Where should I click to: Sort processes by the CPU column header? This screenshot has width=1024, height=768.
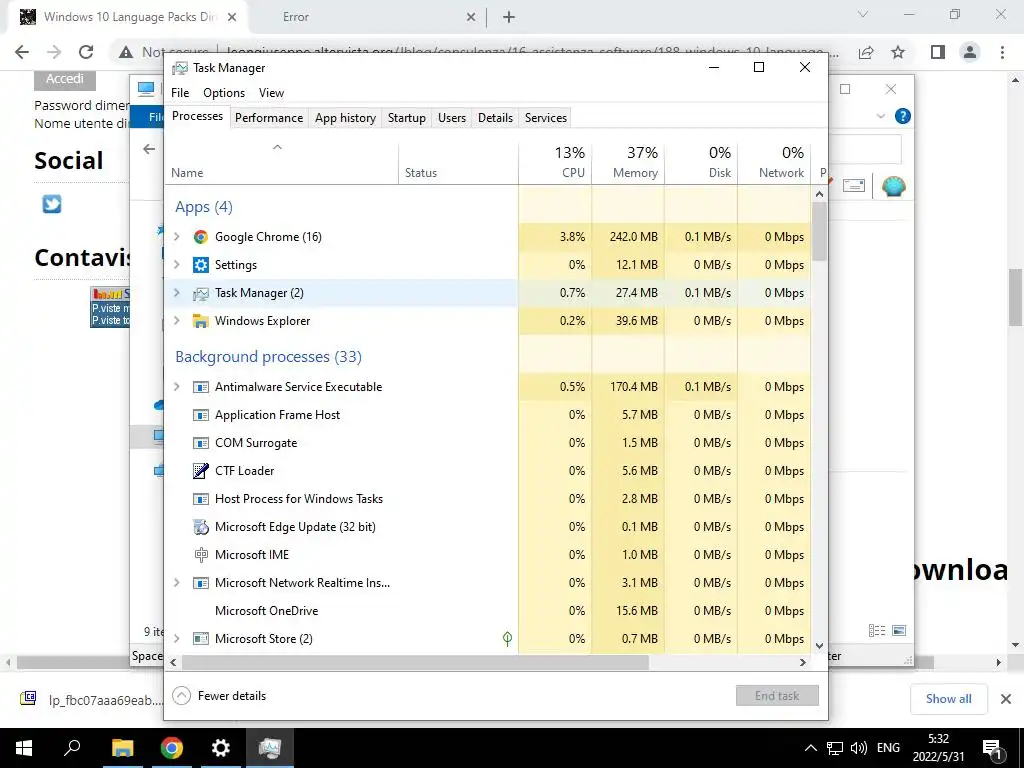tap(555, 163)
